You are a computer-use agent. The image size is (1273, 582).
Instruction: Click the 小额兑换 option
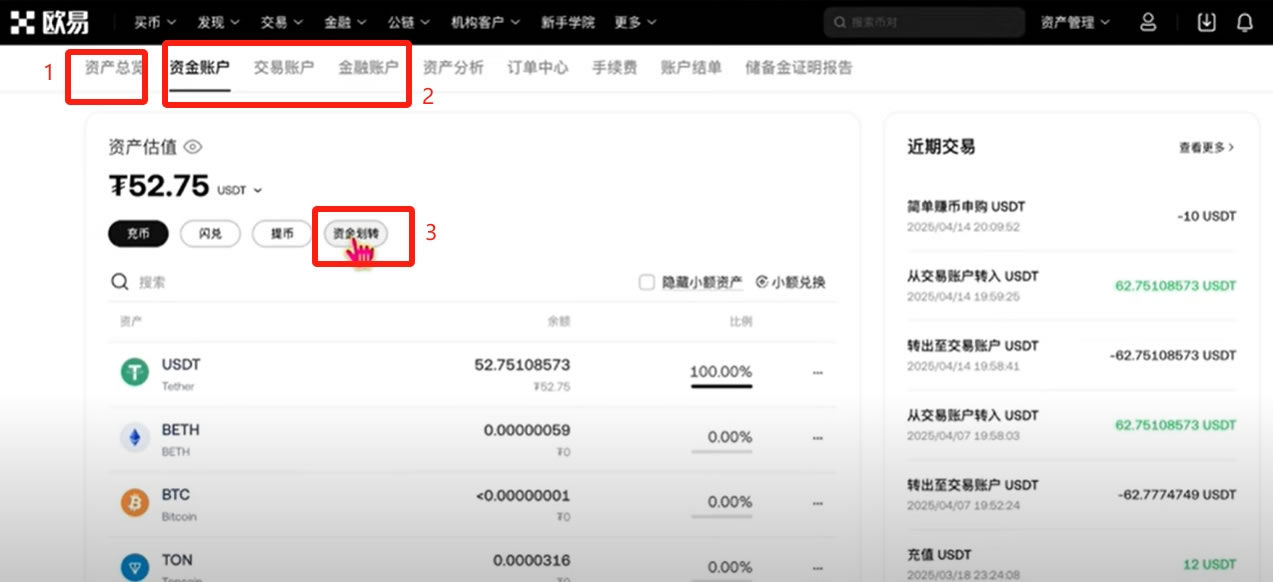pyautogui.click(x=790, y=283)
